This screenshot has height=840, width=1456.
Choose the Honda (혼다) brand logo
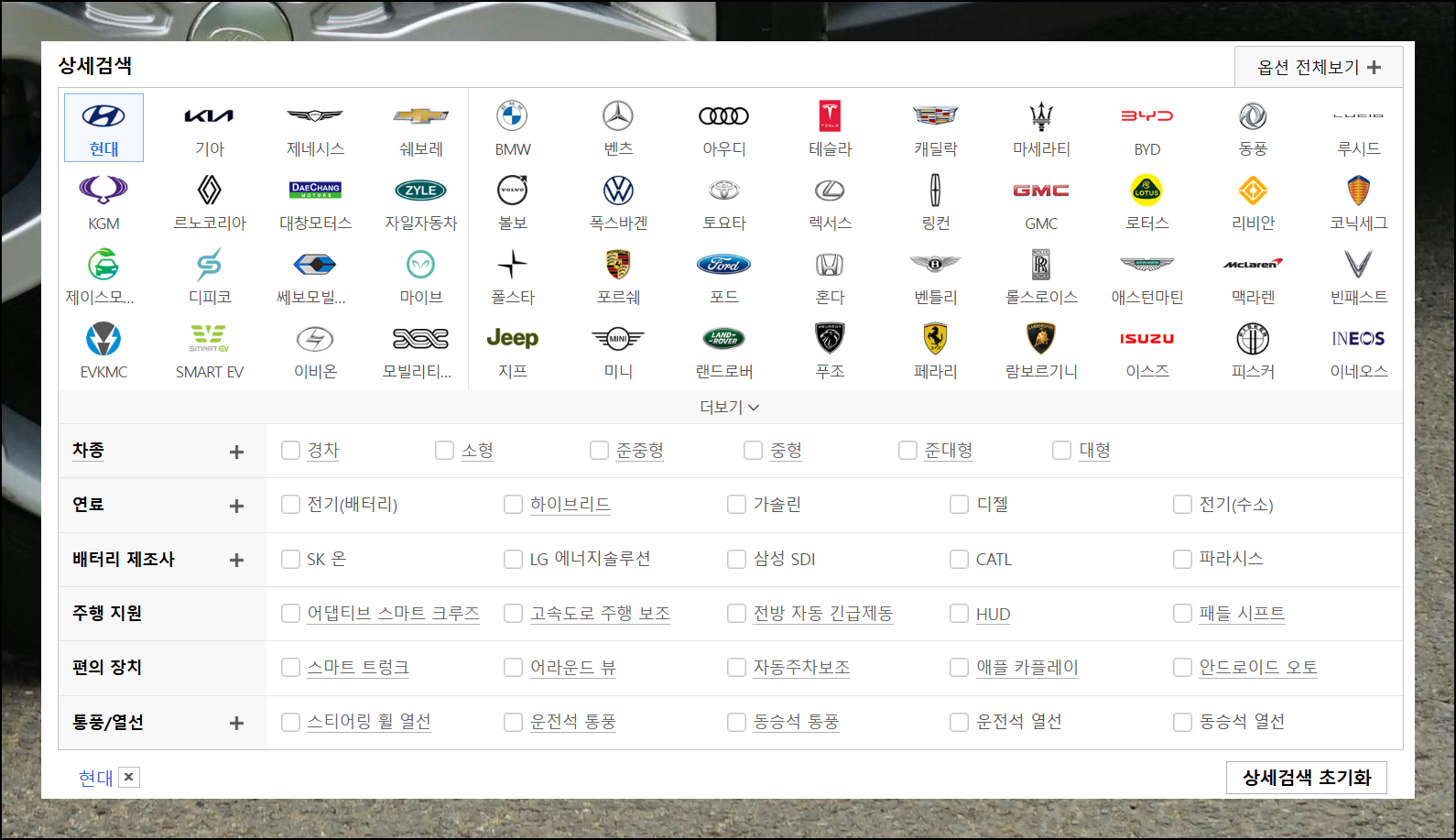pyautogui.click(x=830, y=265)
